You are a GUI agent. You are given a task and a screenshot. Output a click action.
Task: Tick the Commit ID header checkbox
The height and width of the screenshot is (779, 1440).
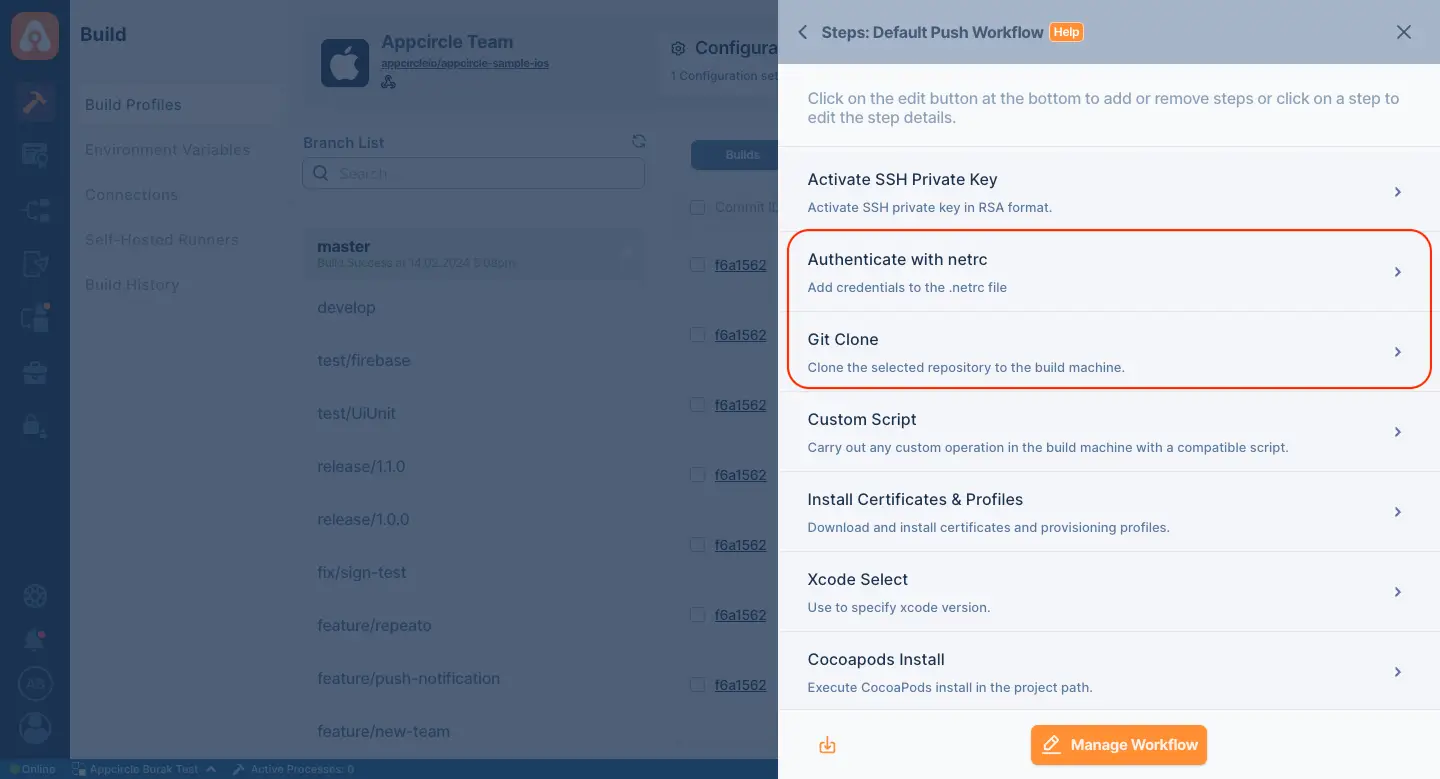[697, 207]
